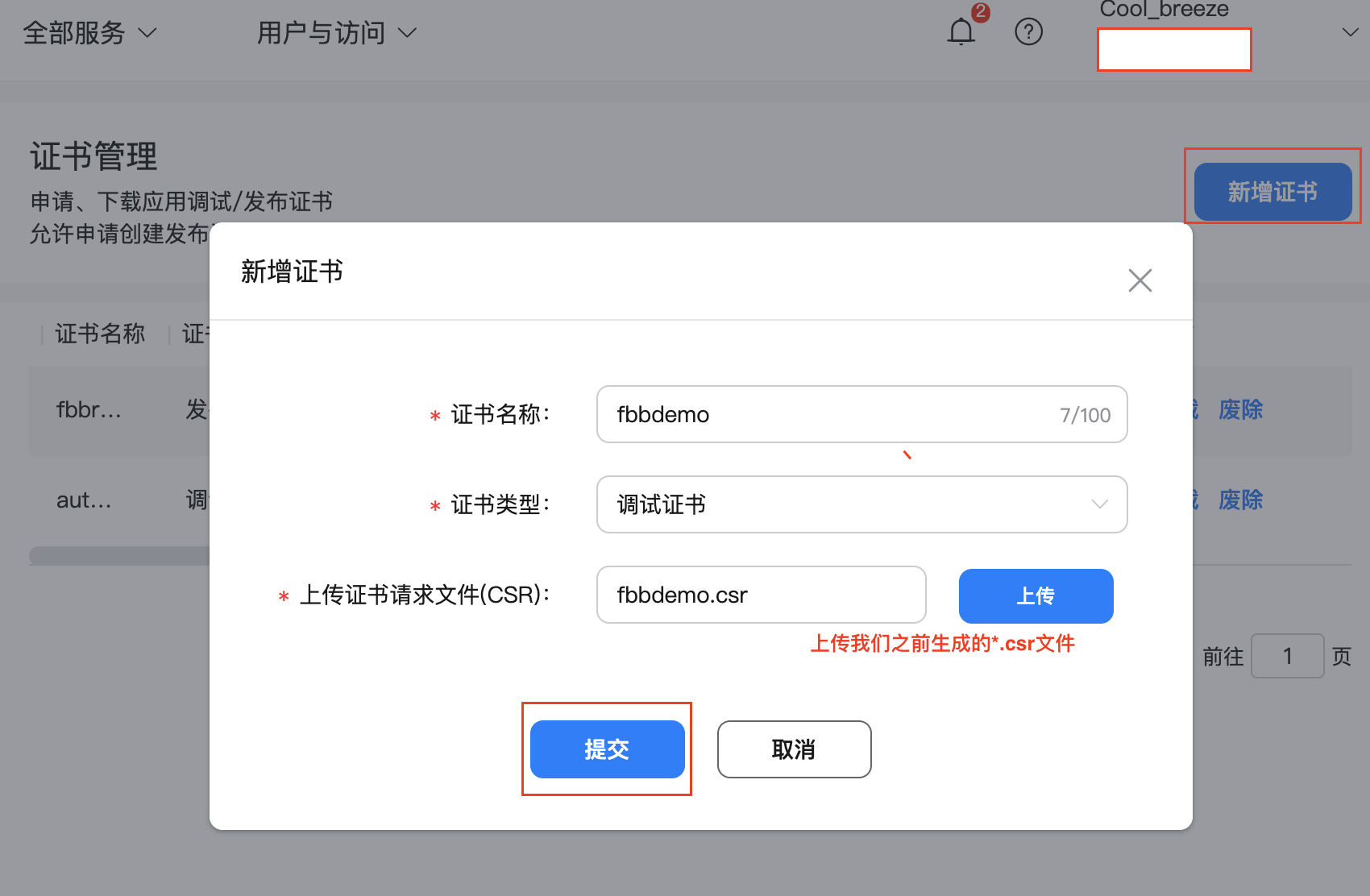Screen dimensions: 1370x896
Task: Close the 新增证书 dialog with X
Action: (x=1140, y=280)
